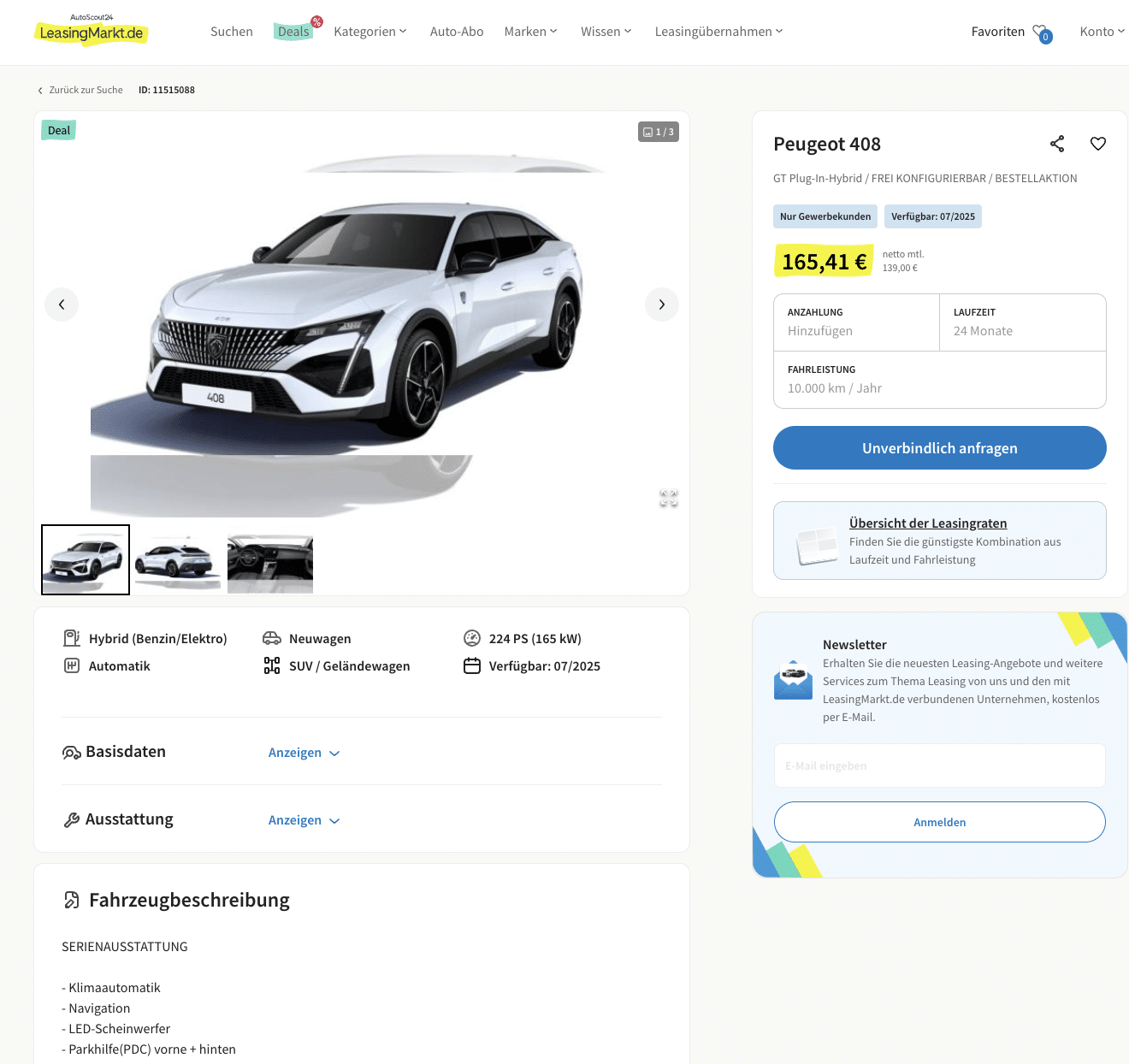This screenshot has width=1129, height=1064.
Task: Click the Anmelden newsletter button
Action: [940, 822]
